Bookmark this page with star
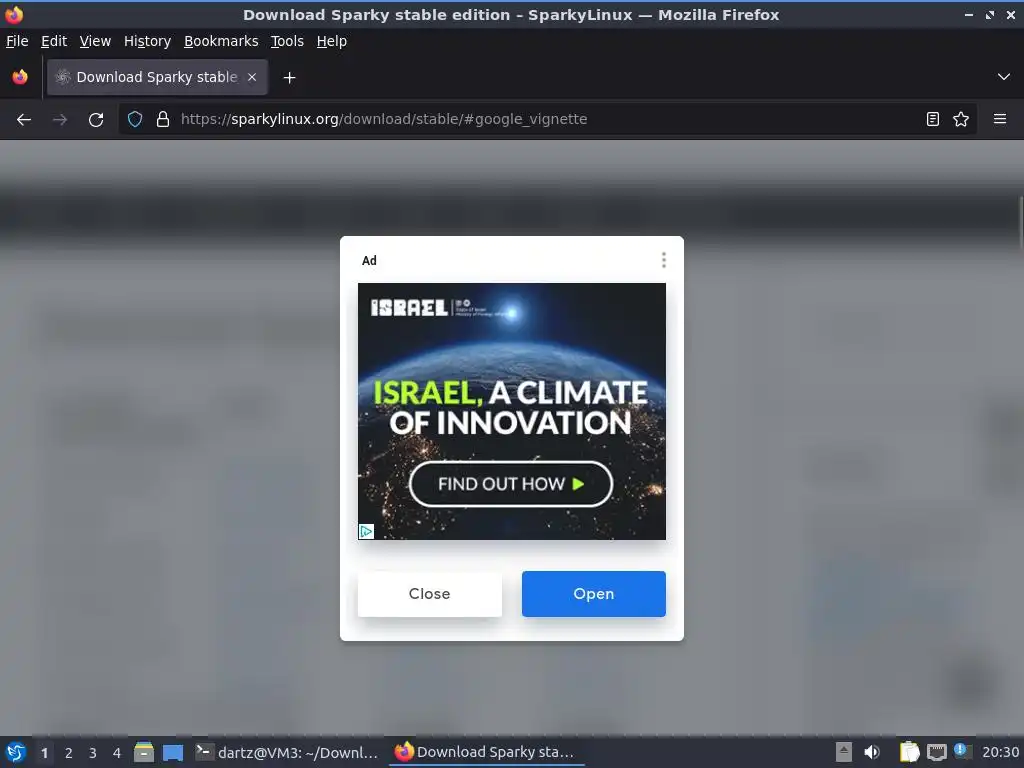The image size is (1024, 768). [961, 119]
